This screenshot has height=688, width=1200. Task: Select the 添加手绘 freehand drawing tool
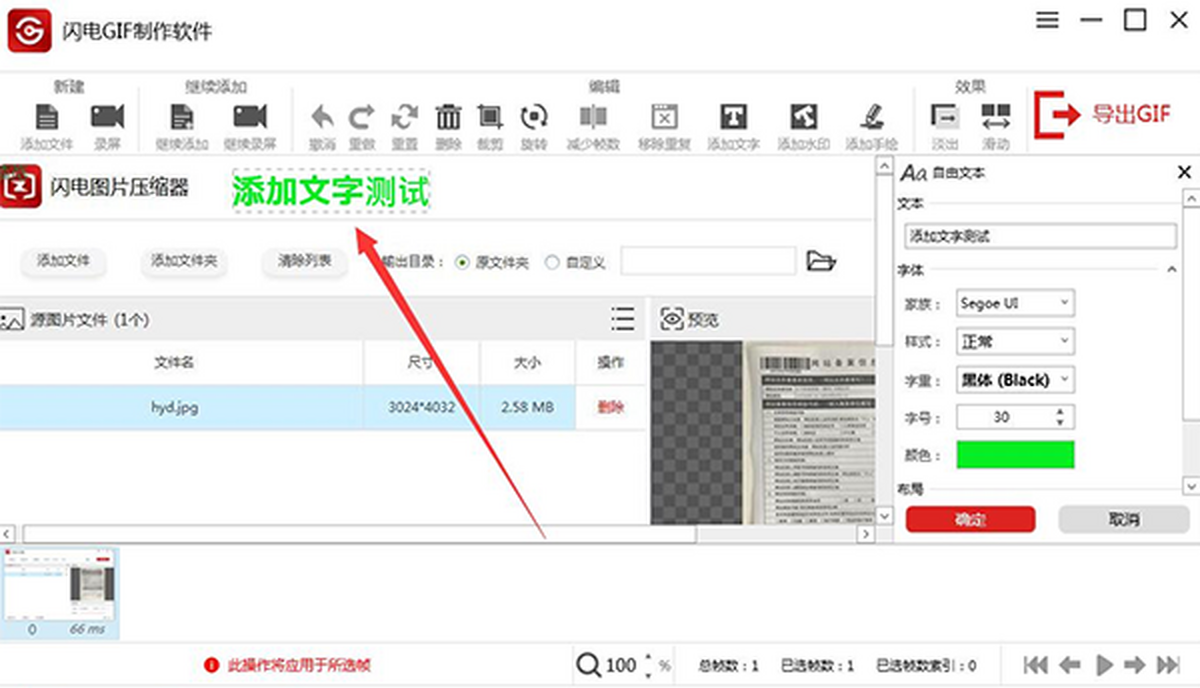pos(871,118)
